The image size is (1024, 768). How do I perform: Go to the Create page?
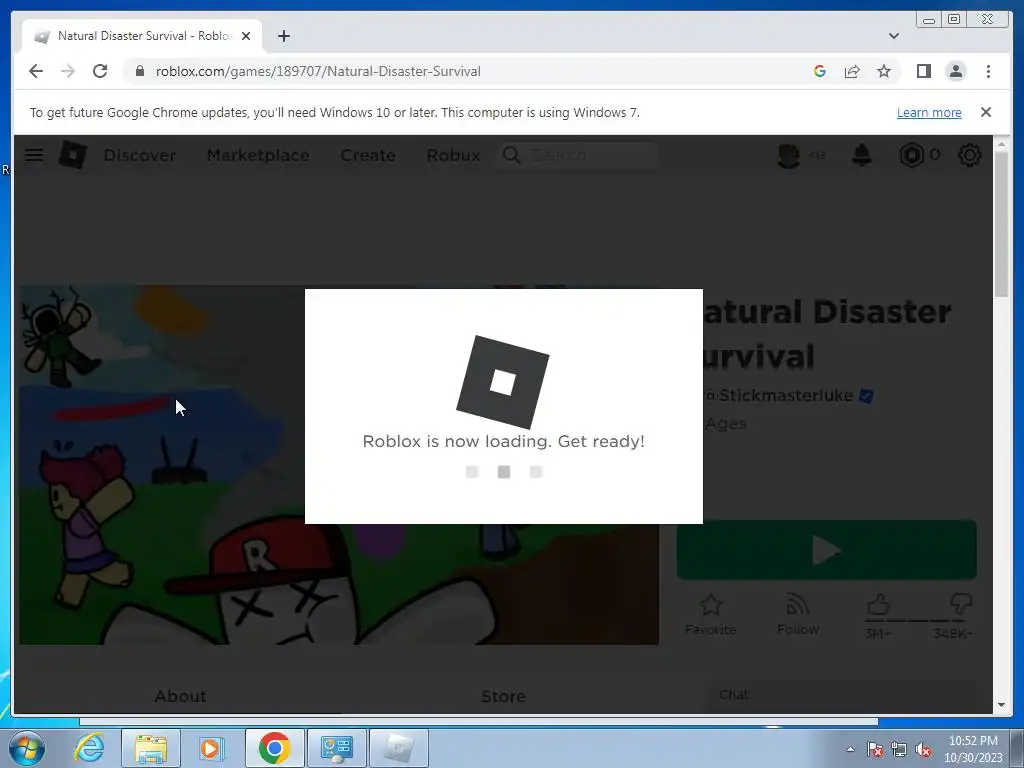point(368,155)
